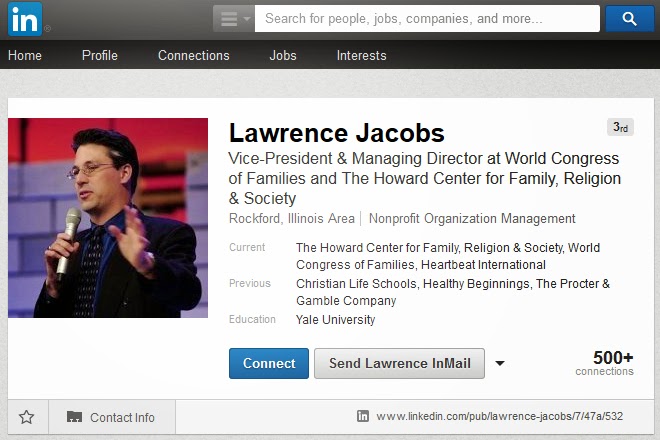Click the blue search magnifier button
660x440 pixels.
pyautogui.click(x=629, y=18)
